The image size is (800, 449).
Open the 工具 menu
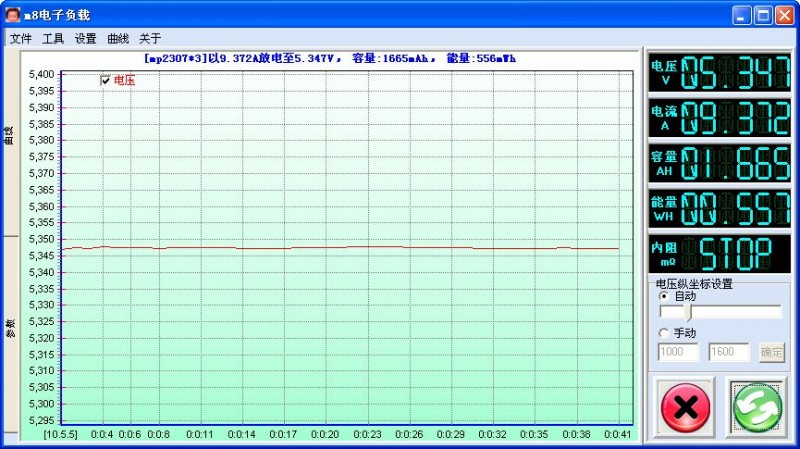[53, 39]
